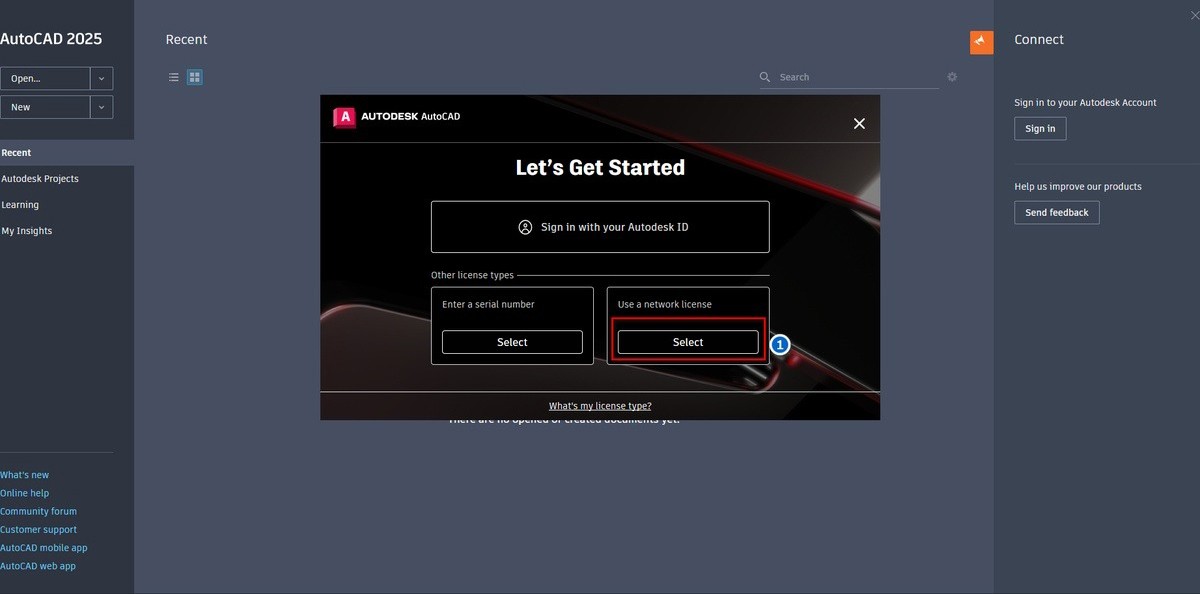Select the serial number license option

coord(512,342)
